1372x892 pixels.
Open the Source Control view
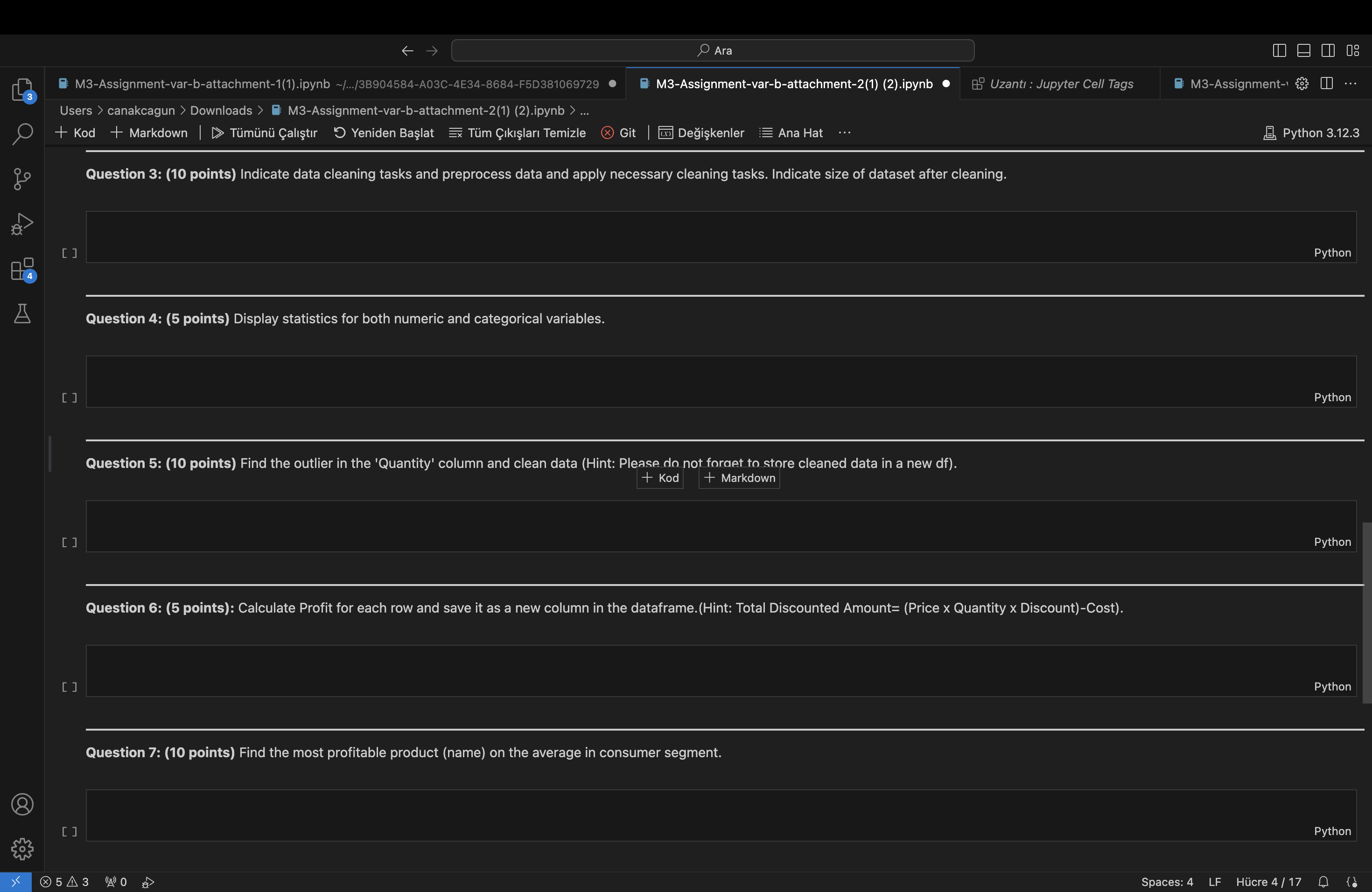coord(22,179)
